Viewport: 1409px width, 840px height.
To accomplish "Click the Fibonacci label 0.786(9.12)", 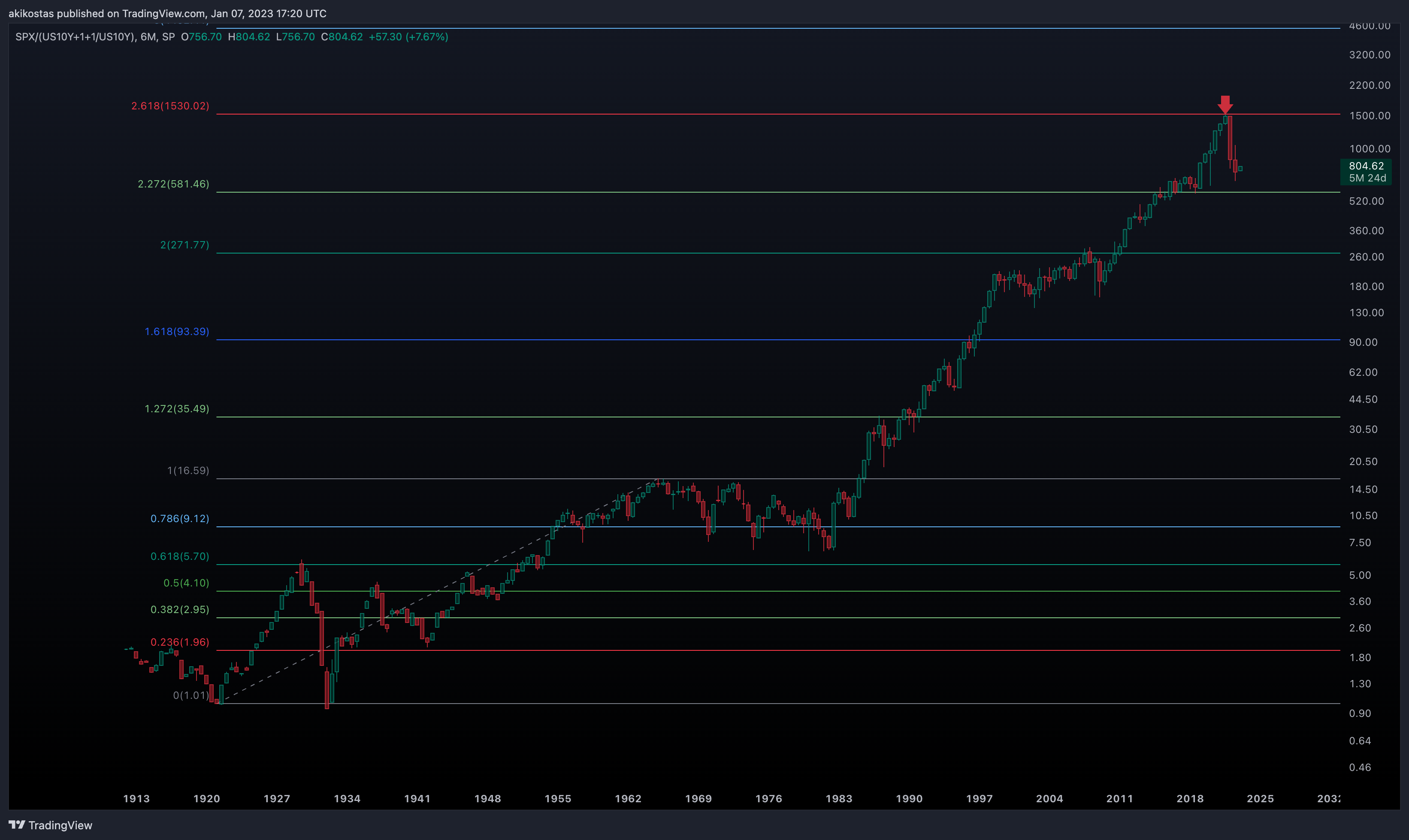I will [x=179, y=519].
